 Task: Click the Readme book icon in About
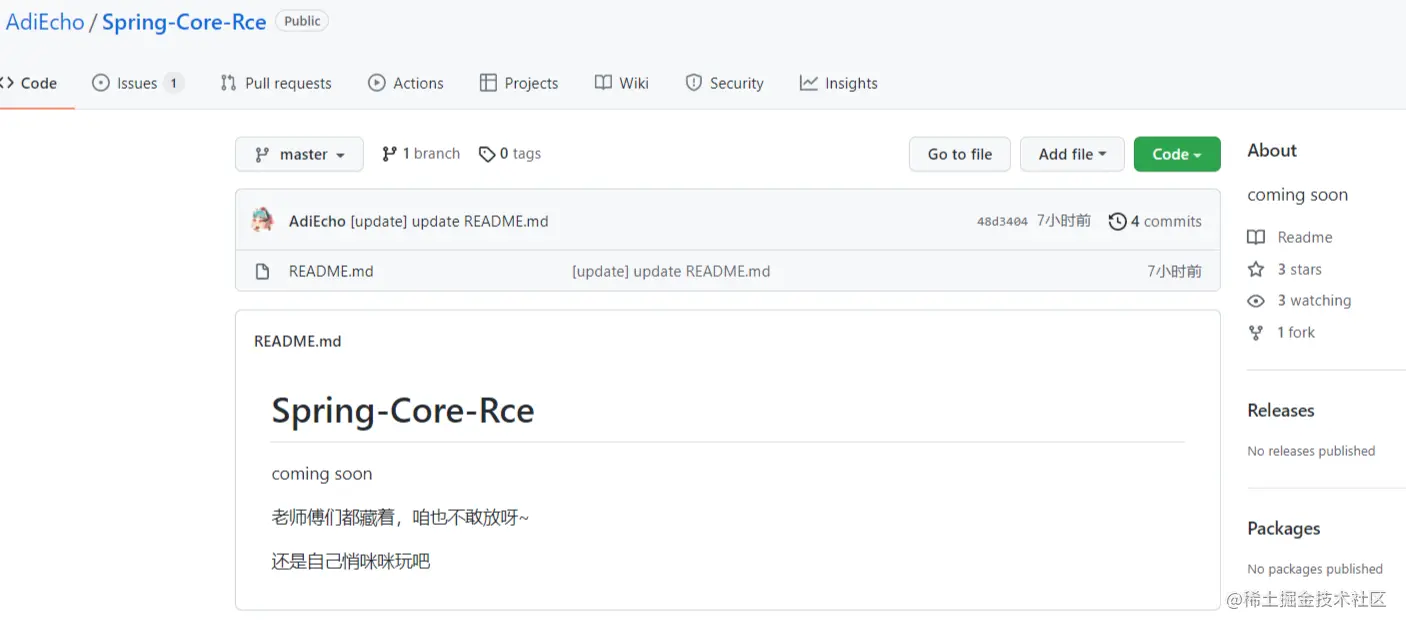pyautogui.click(x=1256, y=237)
